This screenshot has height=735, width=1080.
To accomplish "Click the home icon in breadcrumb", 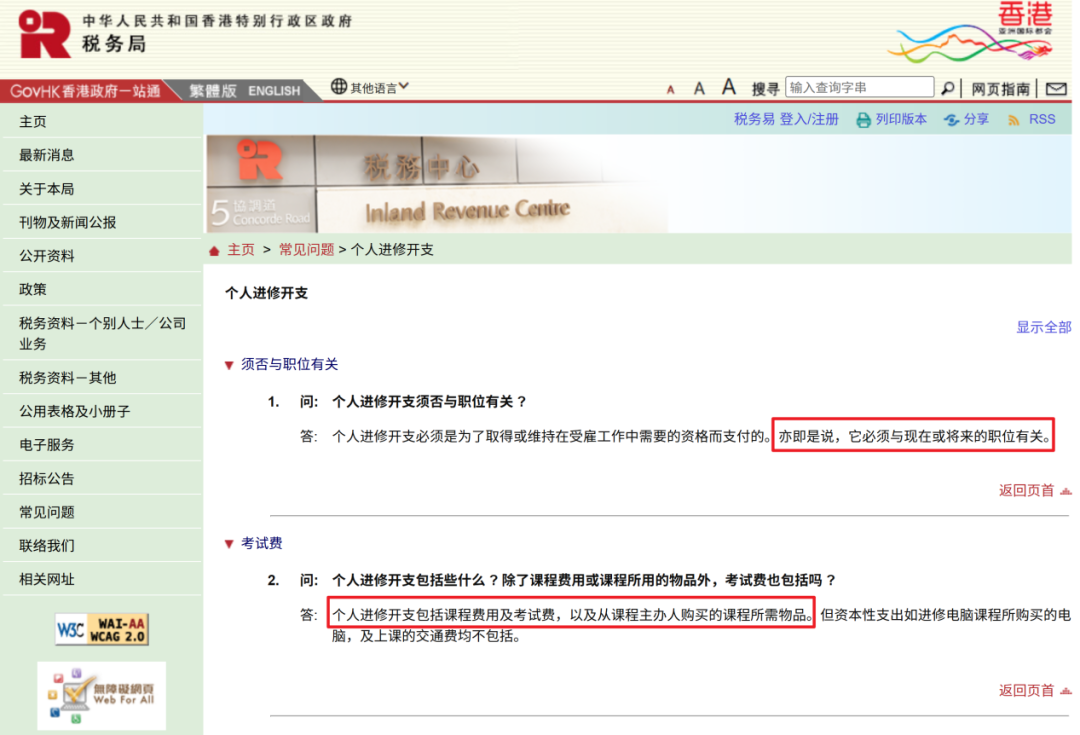I will tap(214, 250).
